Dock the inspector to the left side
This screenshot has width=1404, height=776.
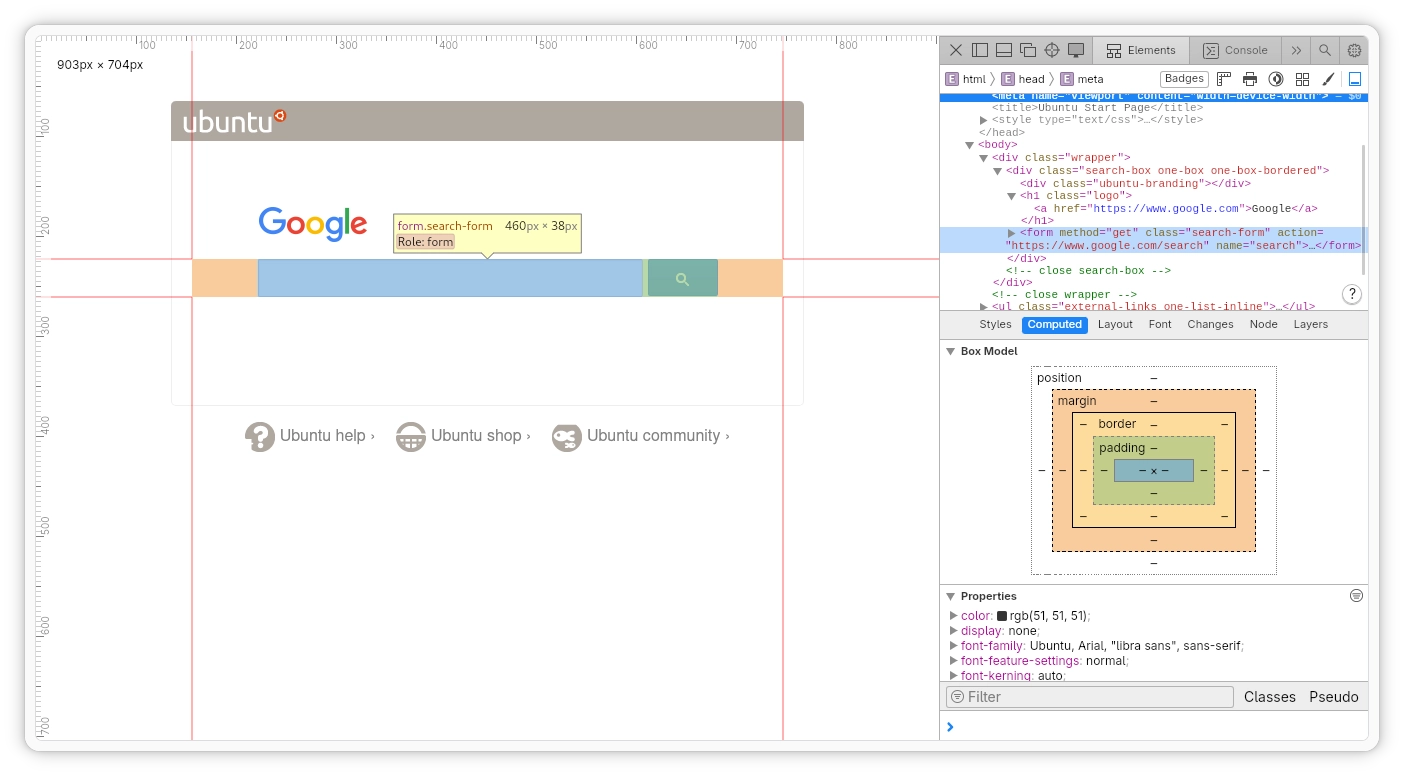[980, 50]
